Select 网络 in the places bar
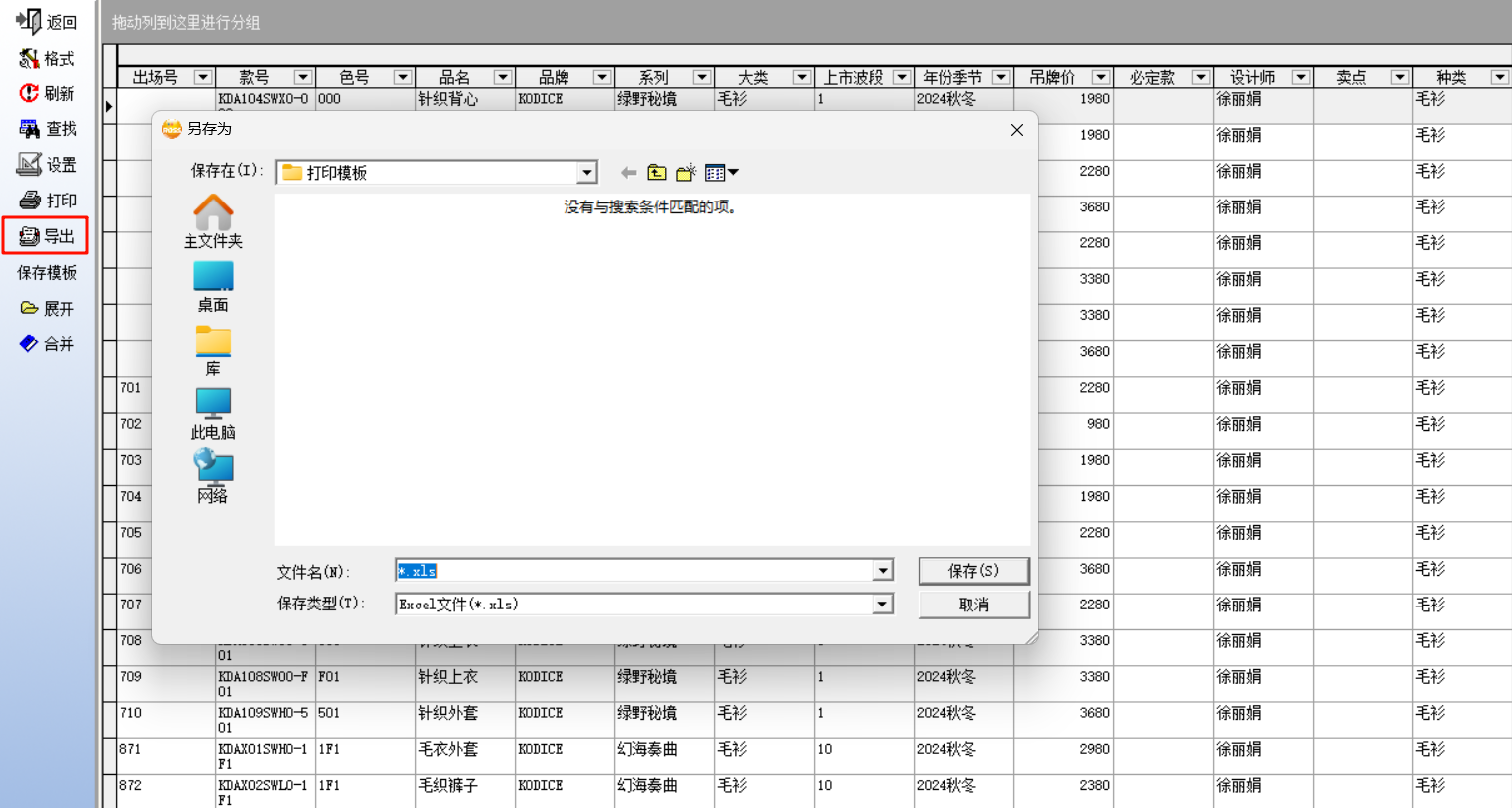This screenshot has height=808, width=1512. 213,477
